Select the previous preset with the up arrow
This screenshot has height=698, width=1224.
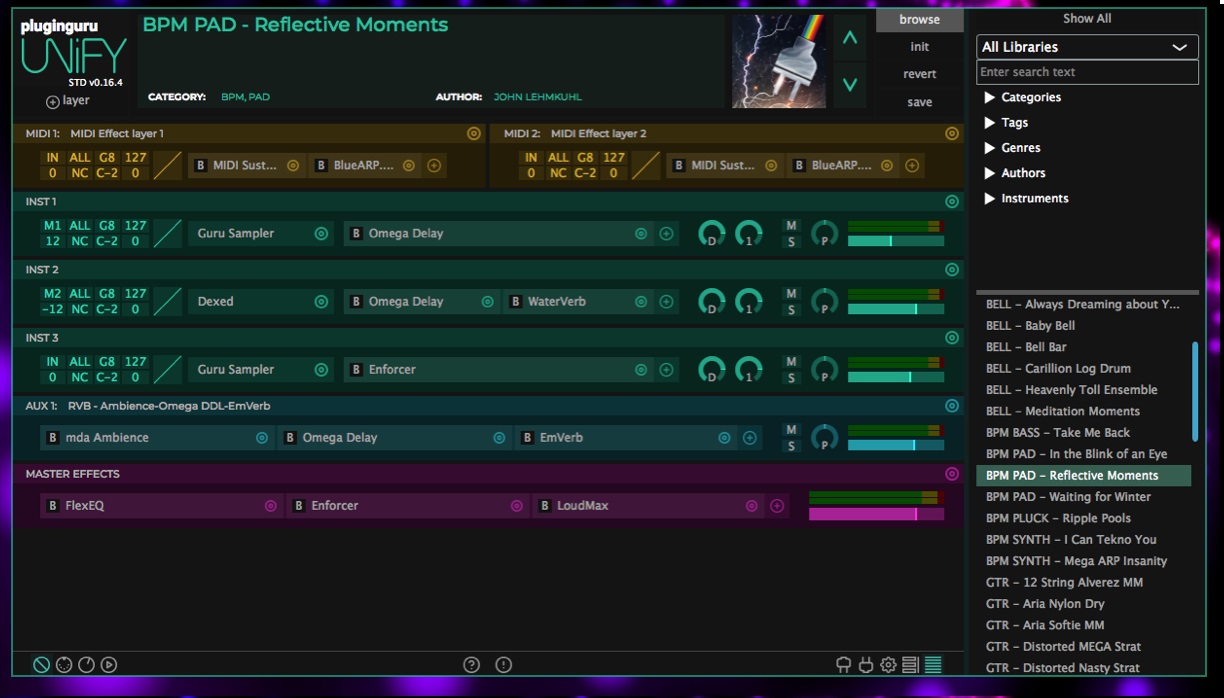click(x=850, y=38)
